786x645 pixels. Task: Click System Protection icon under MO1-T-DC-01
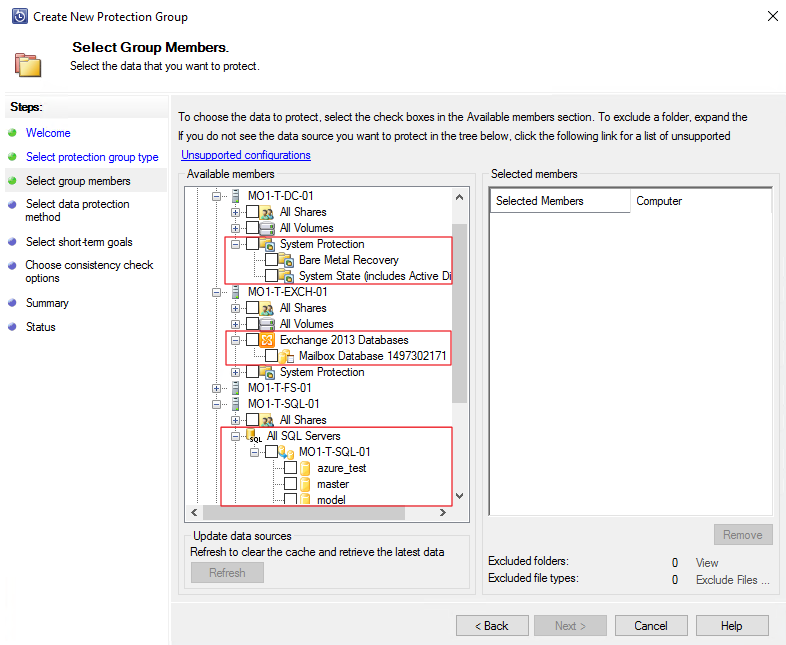[x=267, y=244]
